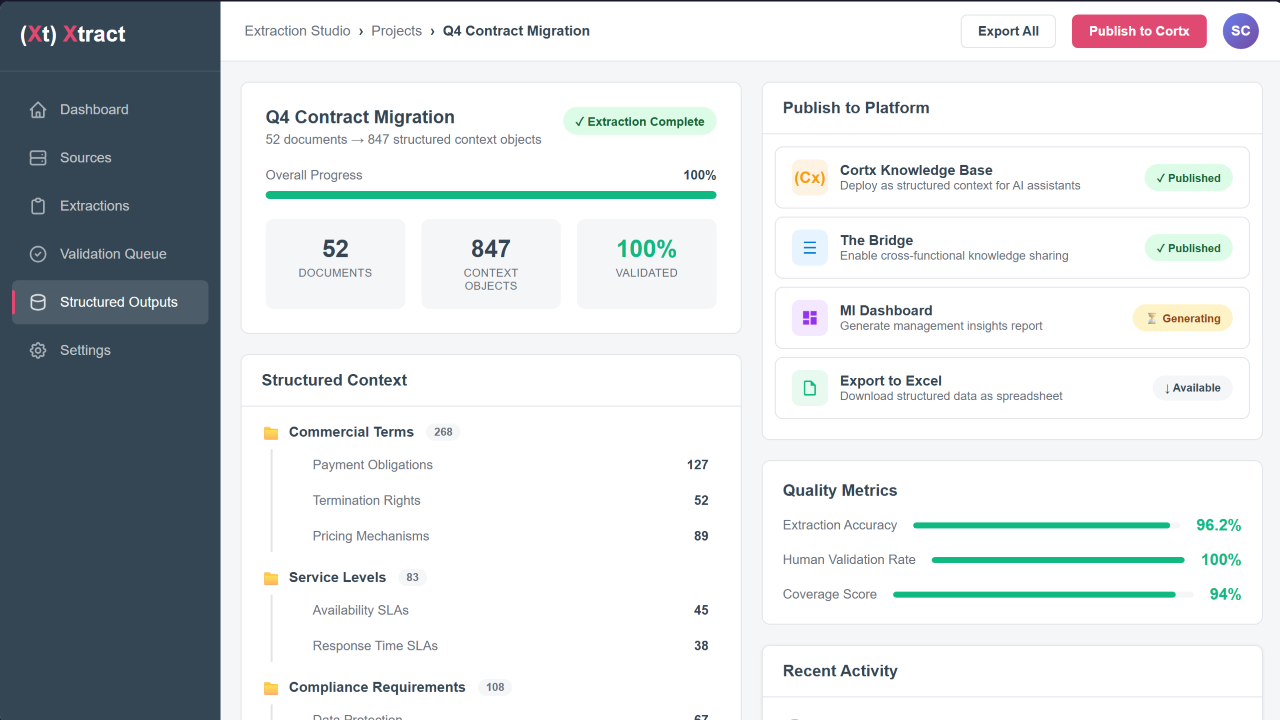Click the Settings gear icon

38,350
